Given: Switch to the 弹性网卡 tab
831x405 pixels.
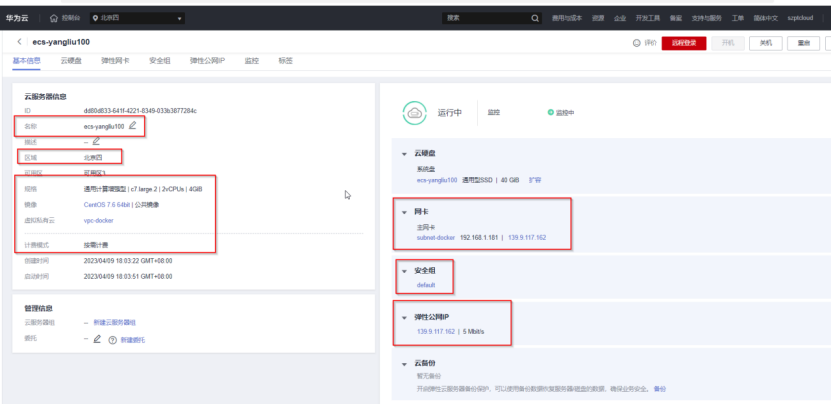Looking at the screenshot, I should coord(116,61).
